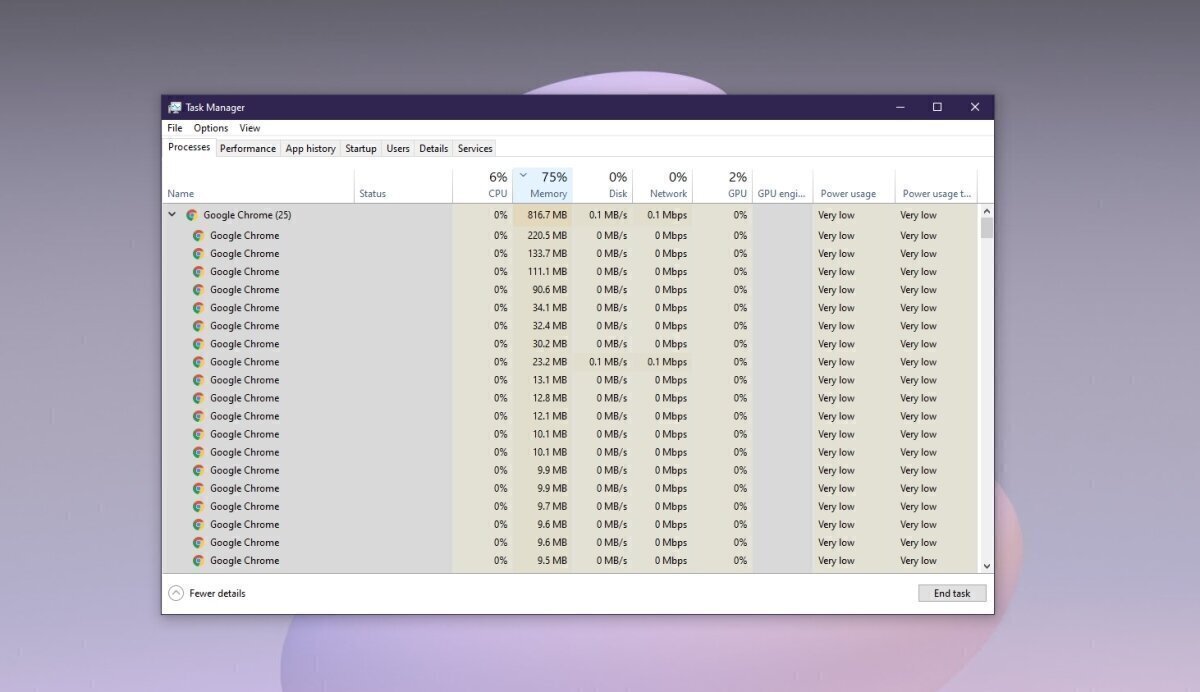
Task: Click the Fewer details link text
Action: coord(217,593)
